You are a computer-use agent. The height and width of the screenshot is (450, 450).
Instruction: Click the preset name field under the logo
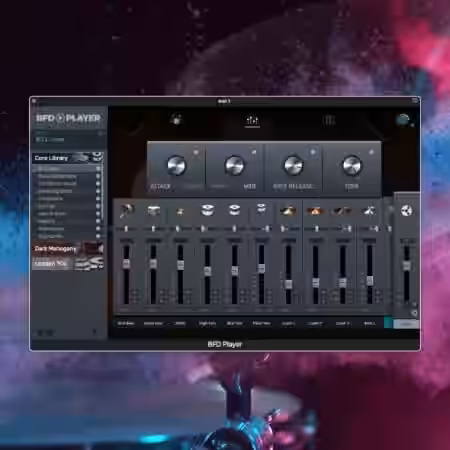[x=68, y=139]
